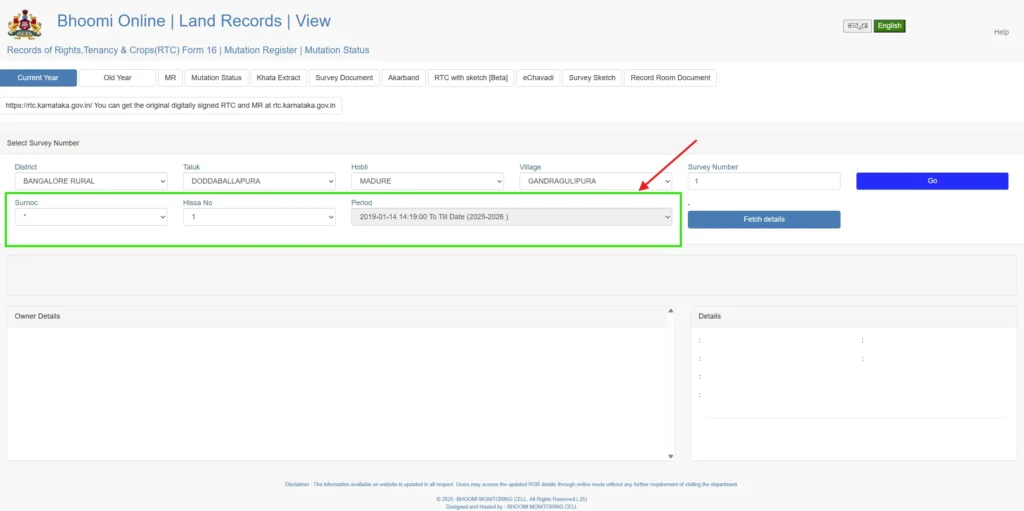
Task: Click the Fetch details button
Action: point(764,219)
